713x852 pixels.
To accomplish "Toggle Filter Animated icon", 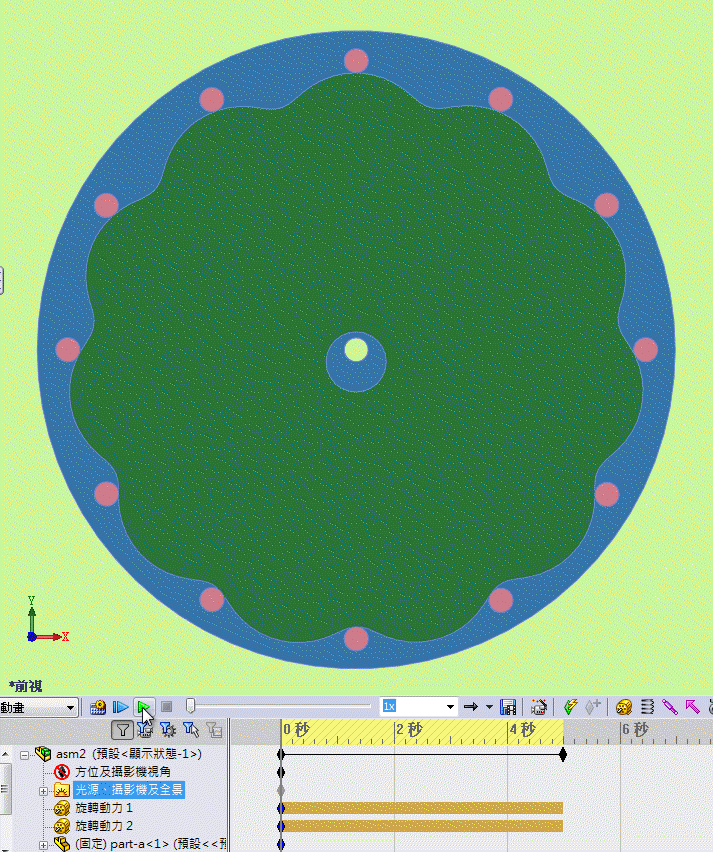I will tap(145, 730).
